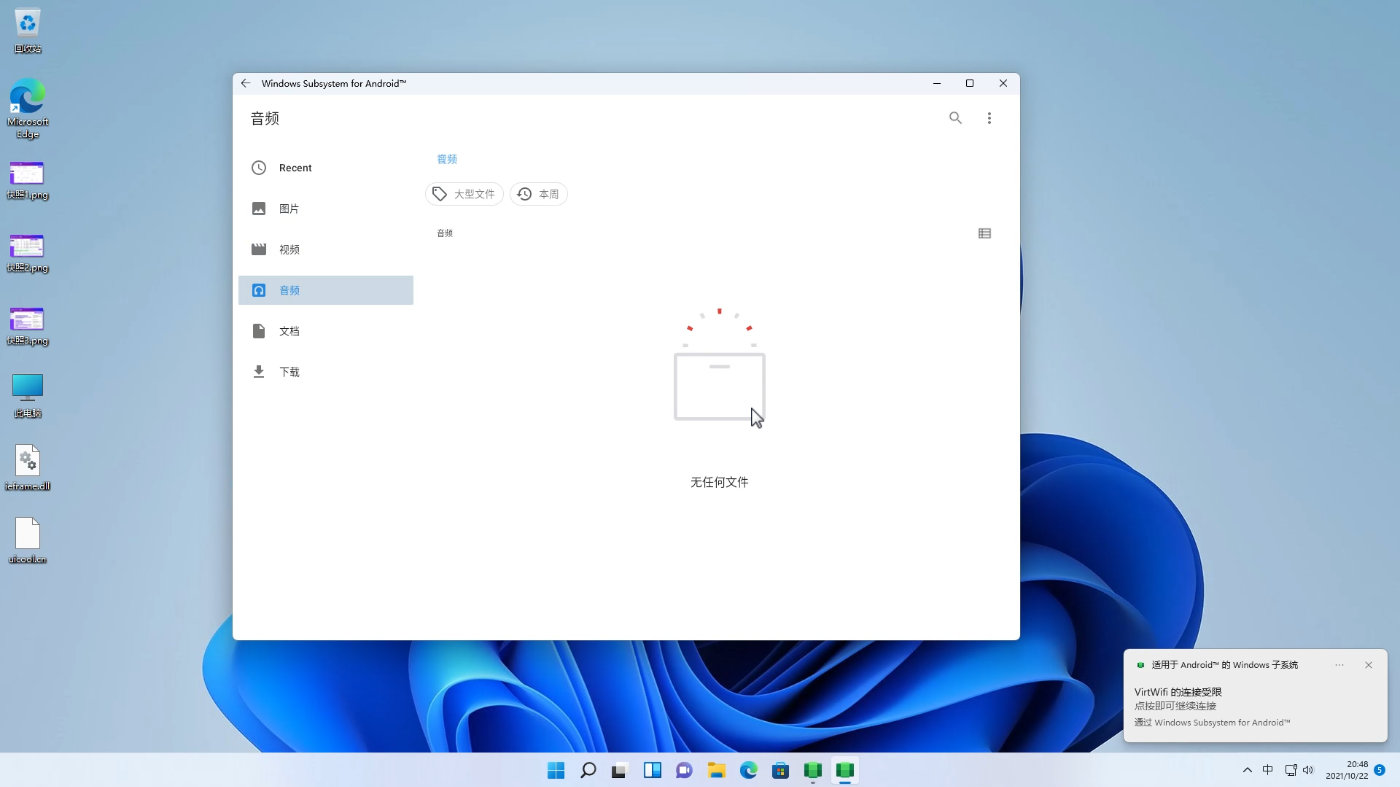The height and width of the screenshot is (787, 1400).
Task: Click the blue 音频 breadcrumb link
Action: click(x=447, y=159)
